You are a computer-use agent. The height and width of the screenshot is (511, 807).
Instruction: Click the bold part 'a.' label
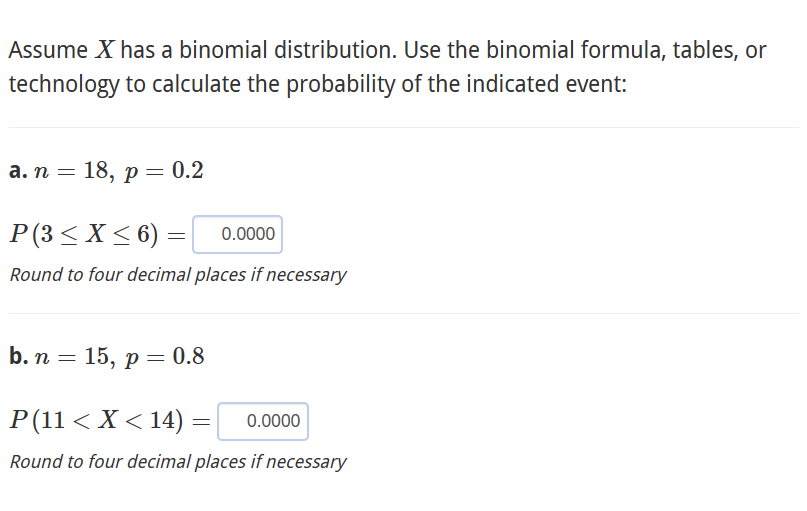click(18, 170)
